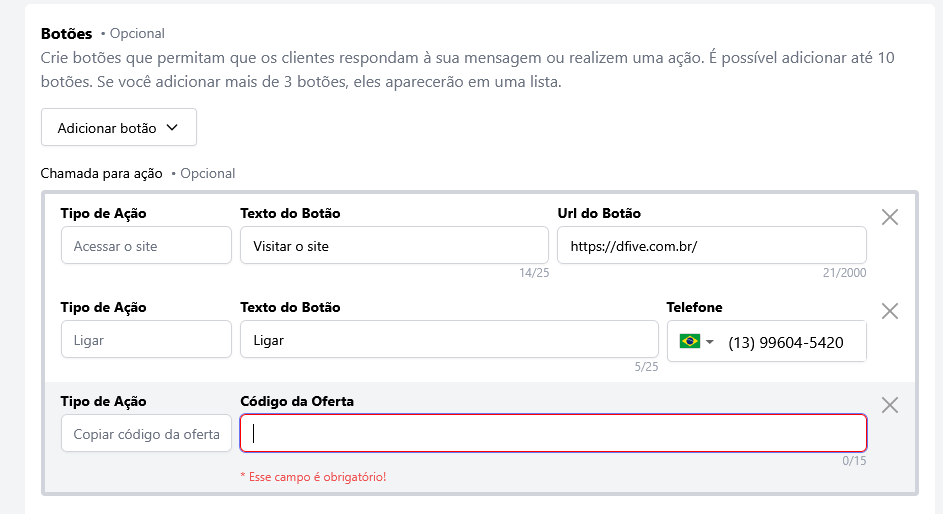Select the 'Ligar' action type field

click(x=146, y=340)
